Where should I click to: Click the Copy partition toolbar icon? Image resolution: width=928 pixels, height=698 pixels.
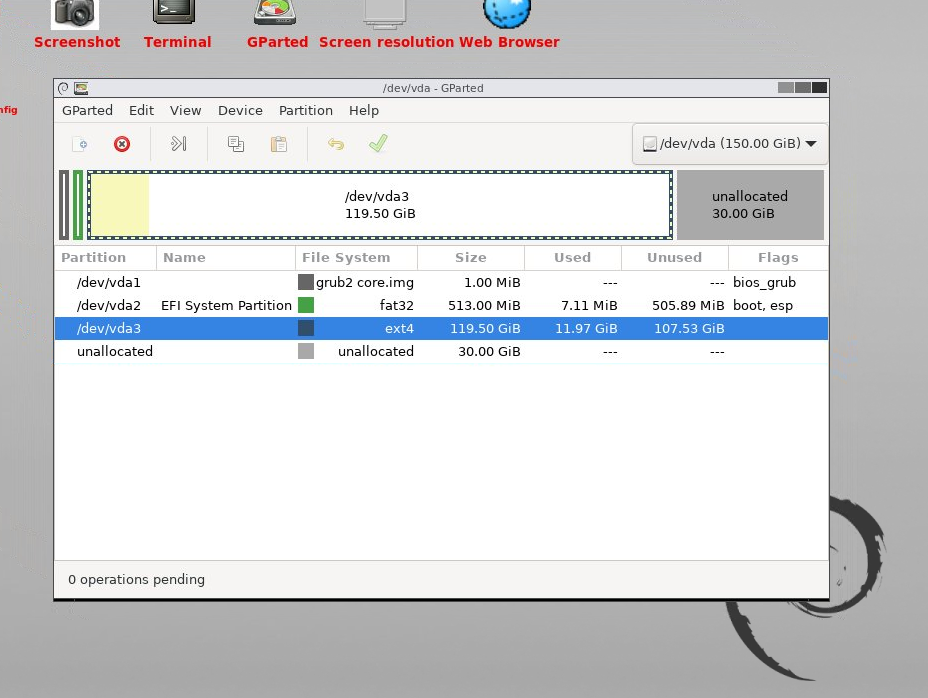[236, 144]
